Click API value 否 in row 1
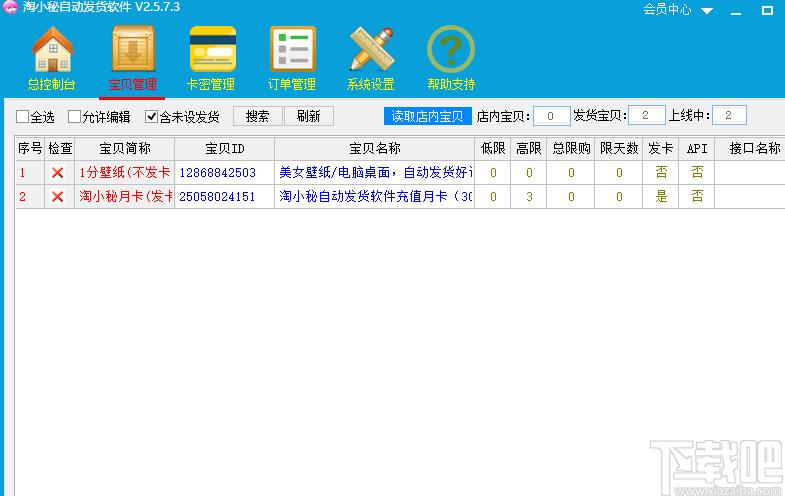Viewport: 785px width, 496px height. point(697,173)
